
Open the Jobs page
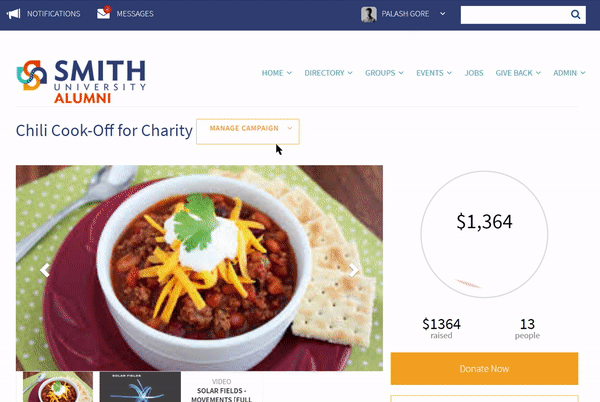click(474, 73)
